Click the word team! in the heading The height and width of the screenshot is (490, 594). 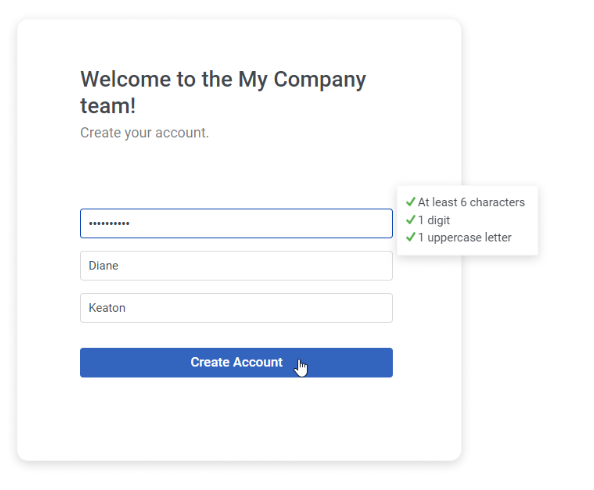(x=108, y=105)
